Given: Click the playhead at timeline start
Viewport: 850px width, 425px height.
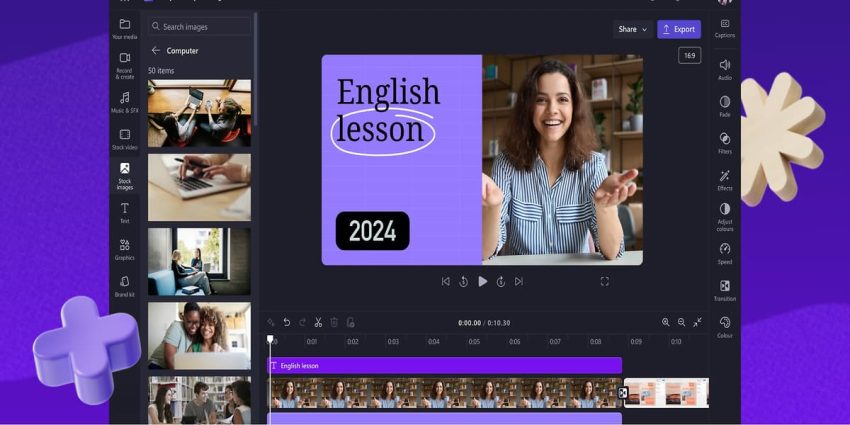Looking at the screenshot, I should [x=270, y=339].
